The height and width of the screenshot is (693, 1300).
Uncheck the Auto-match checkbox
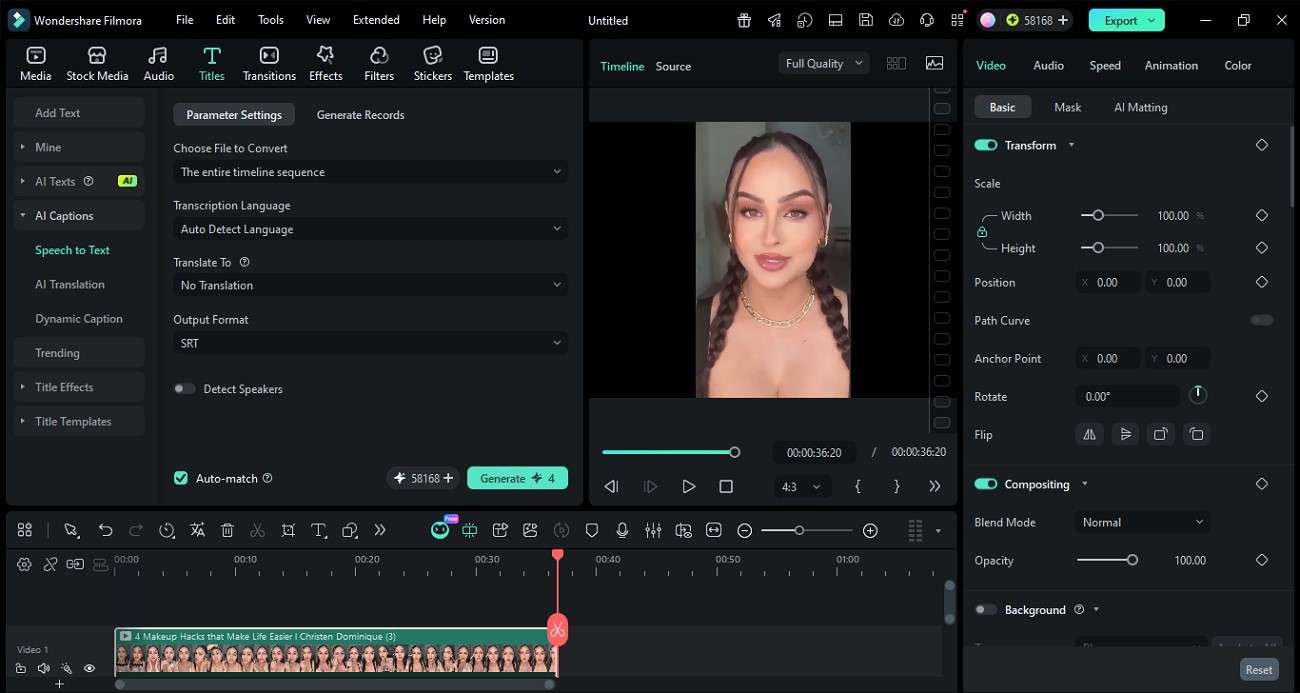pos(181,478)
